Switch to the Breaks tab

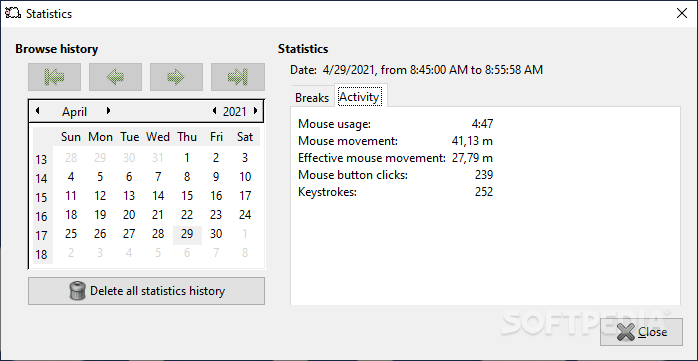(312, 97)
